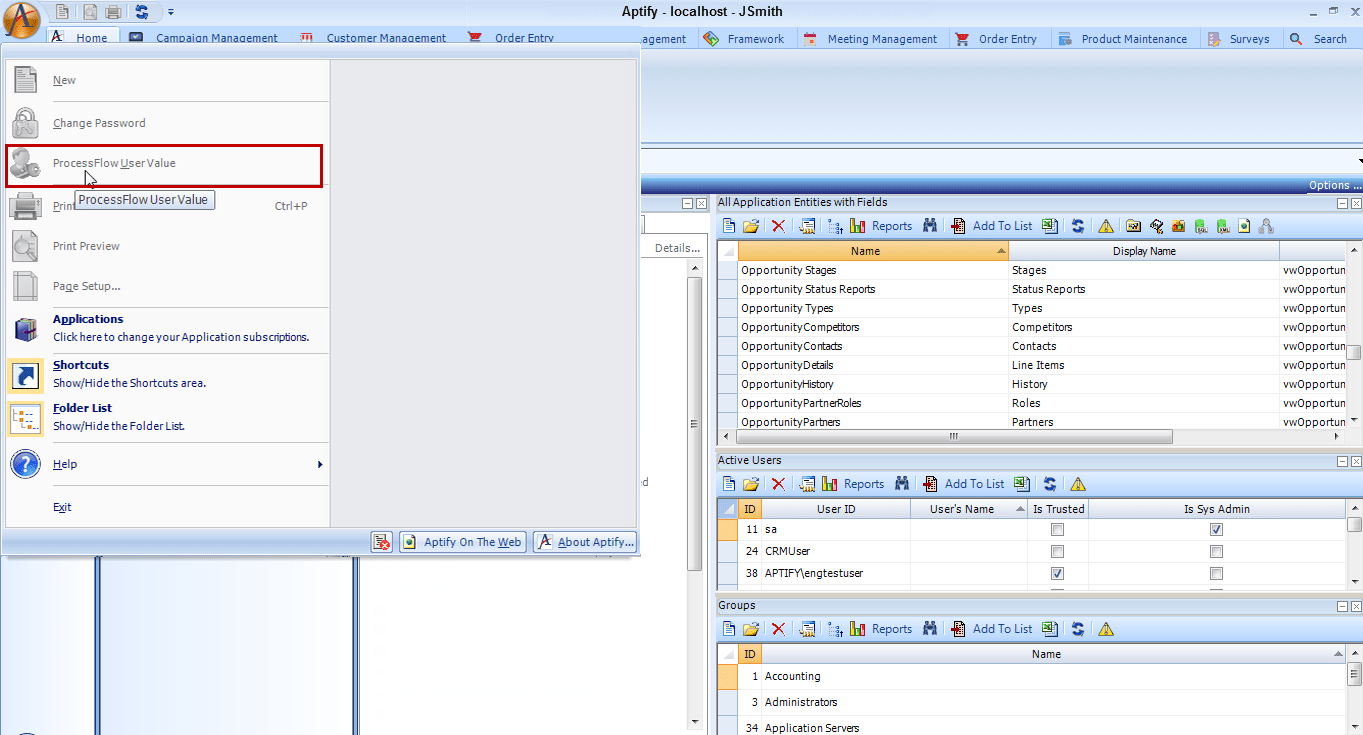
Task: Toggle Is Trusted checkbox for APTIFY\engtestuser
Action: [1057, 573]
